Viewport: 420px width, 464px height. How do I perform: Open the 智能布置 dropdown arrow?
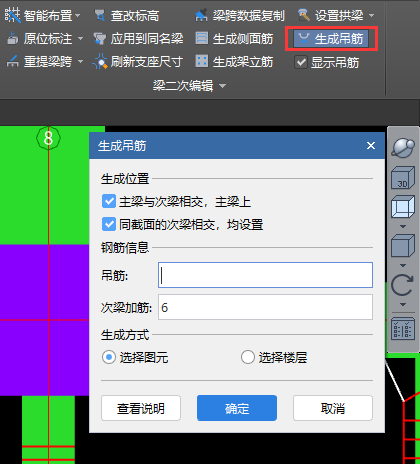[x=78, y=16]
